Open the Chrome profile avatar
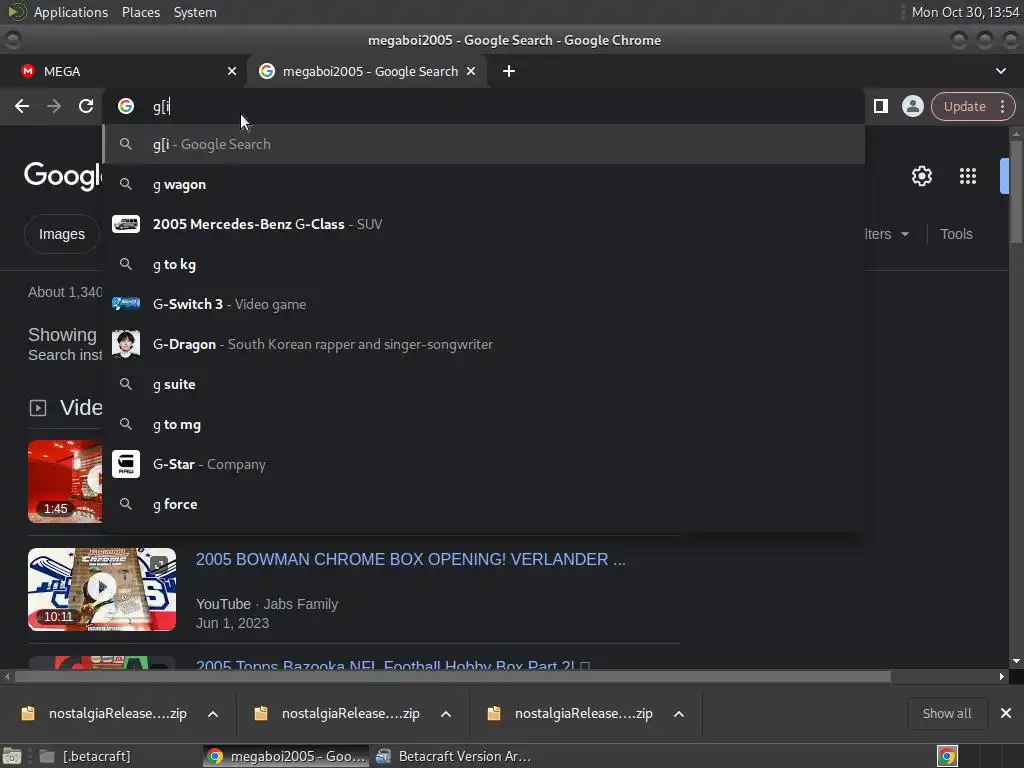Image resolution: width=1024 pixels, height=768 pixels. pyautogui.click(x=912, y=106)
